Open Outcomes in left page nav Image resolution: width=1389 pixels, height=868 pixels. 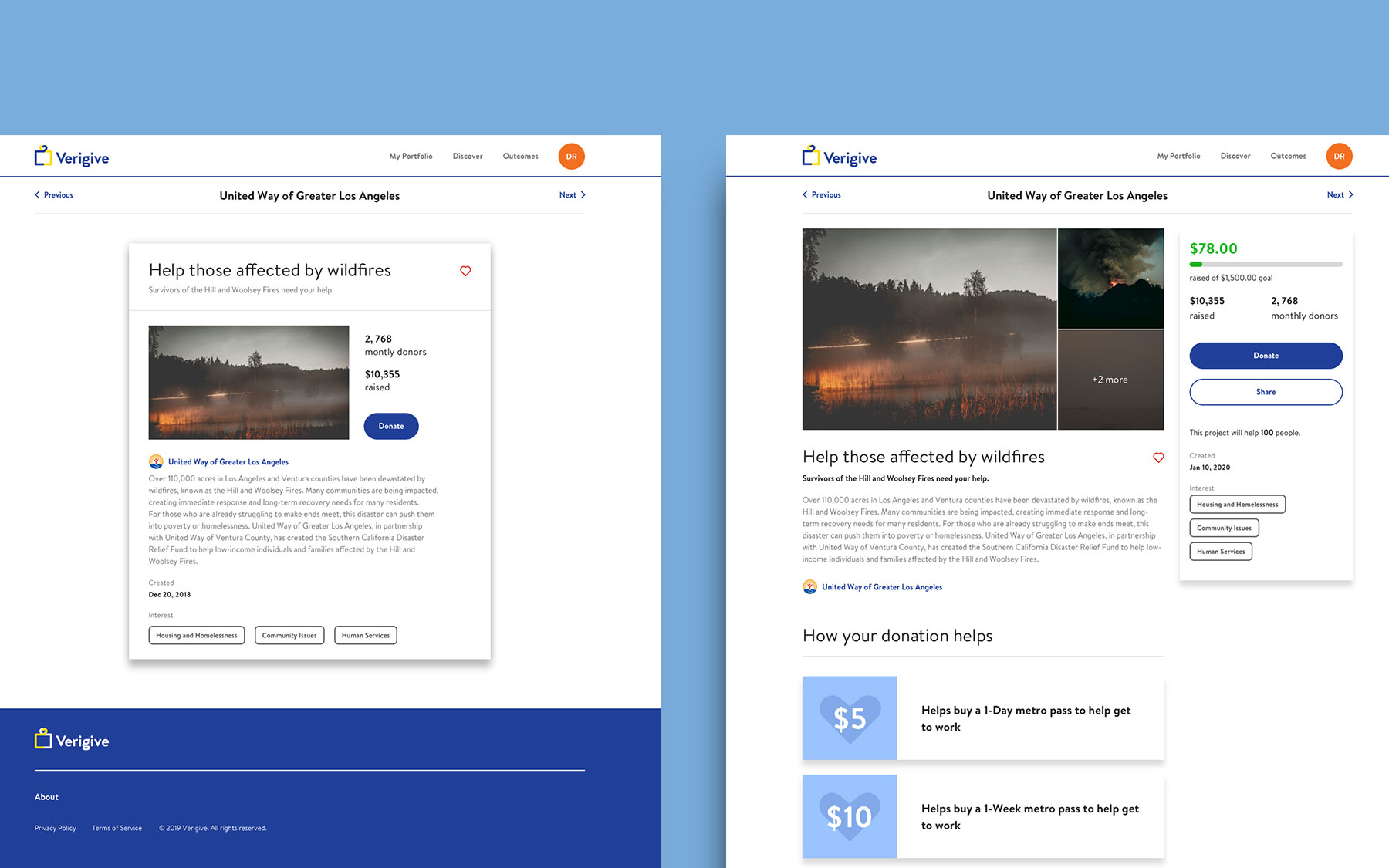pyautogui.click(x=521, y=157)
